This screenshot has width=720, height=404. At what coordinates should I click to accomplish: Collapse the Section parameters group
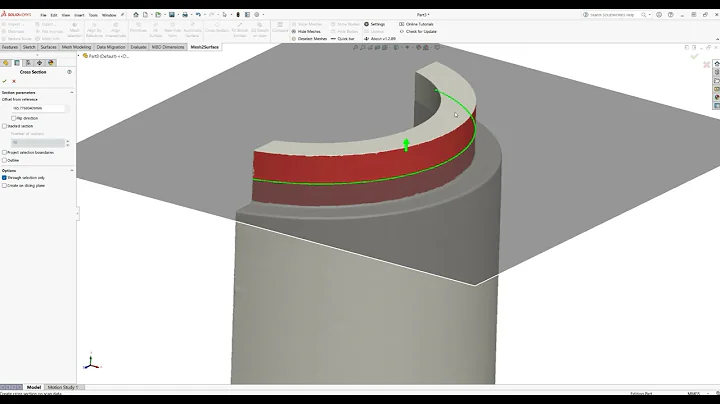click(x=72, y=93)
